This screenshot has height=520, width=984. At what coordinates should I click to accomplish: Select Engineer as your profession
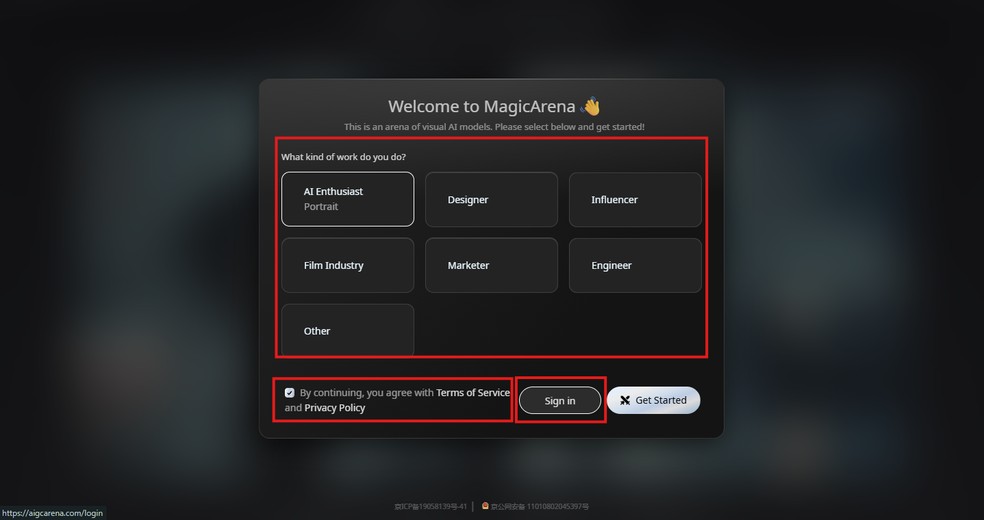[635, 265]
